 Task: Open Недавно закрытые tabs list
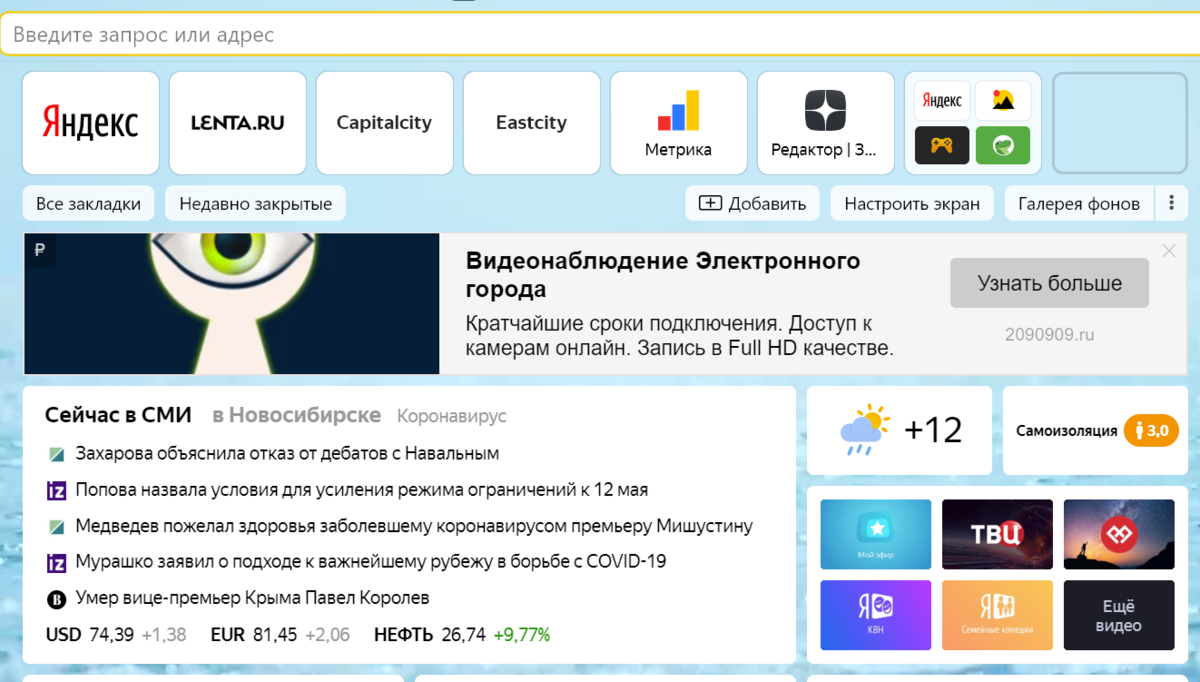255,204
